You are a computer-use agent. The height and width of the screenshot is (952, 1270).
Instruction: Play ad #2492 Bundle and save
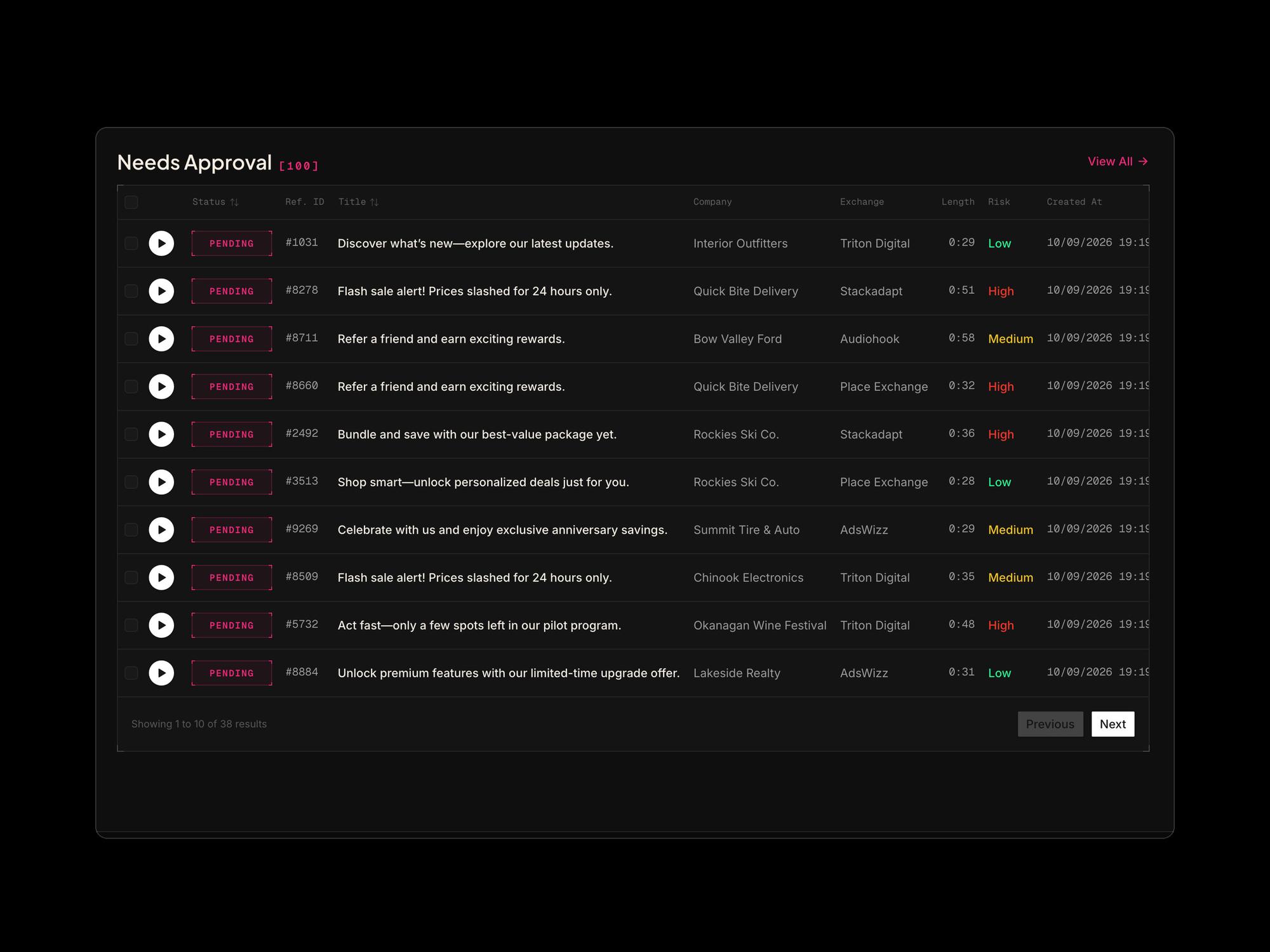click(x=161, y=434)
